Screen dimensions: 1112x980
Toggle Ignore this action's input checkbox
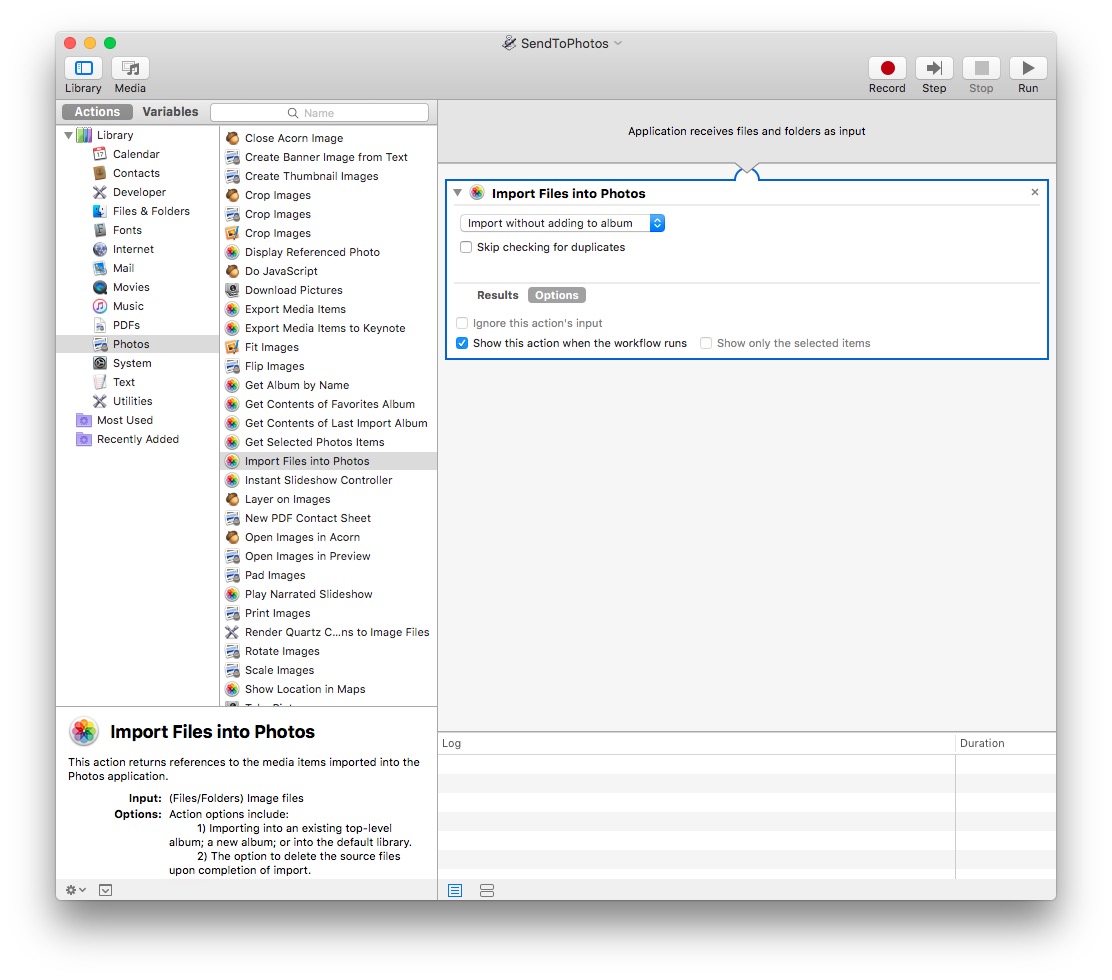[462, 323]
